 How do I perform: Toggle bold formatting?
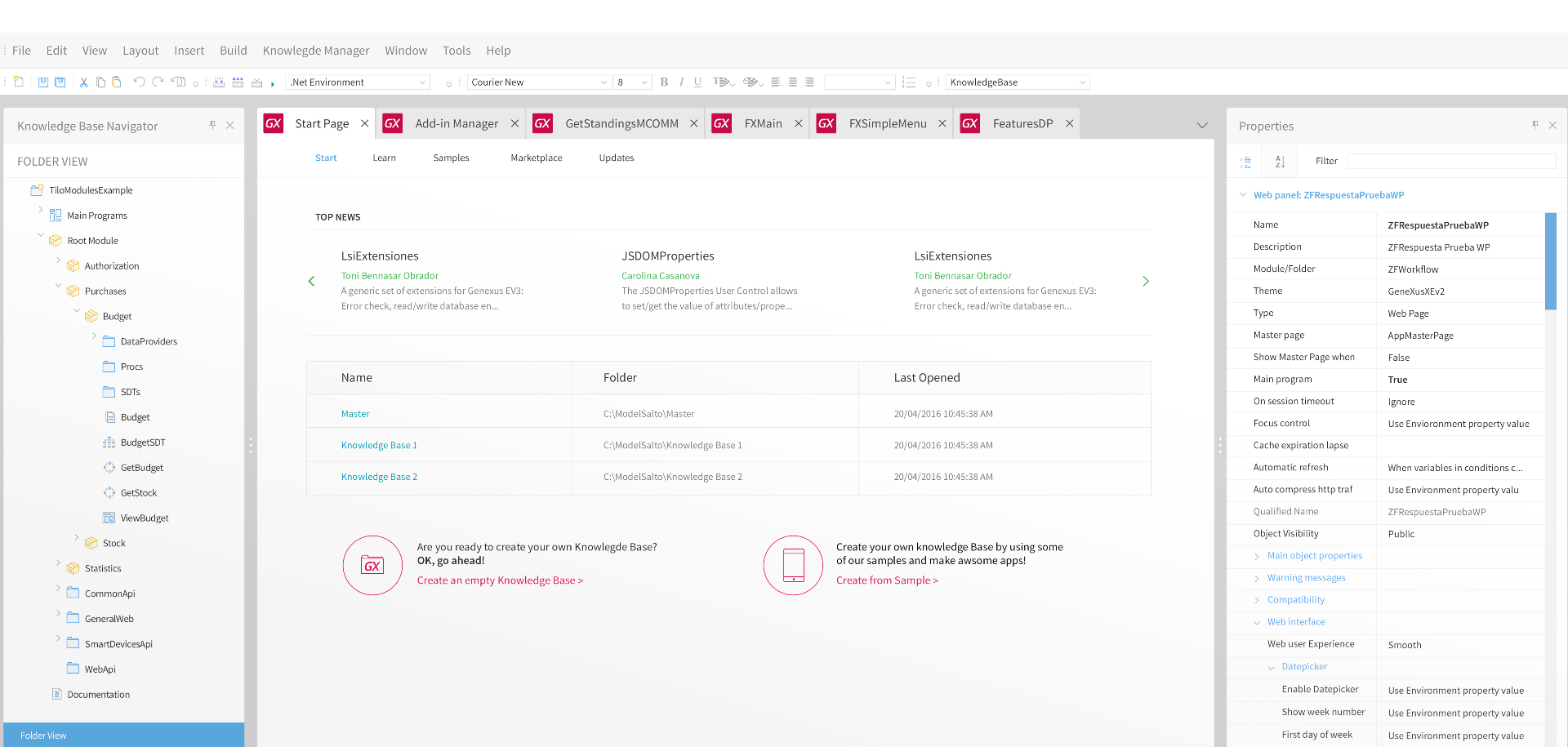pos(664,82)
